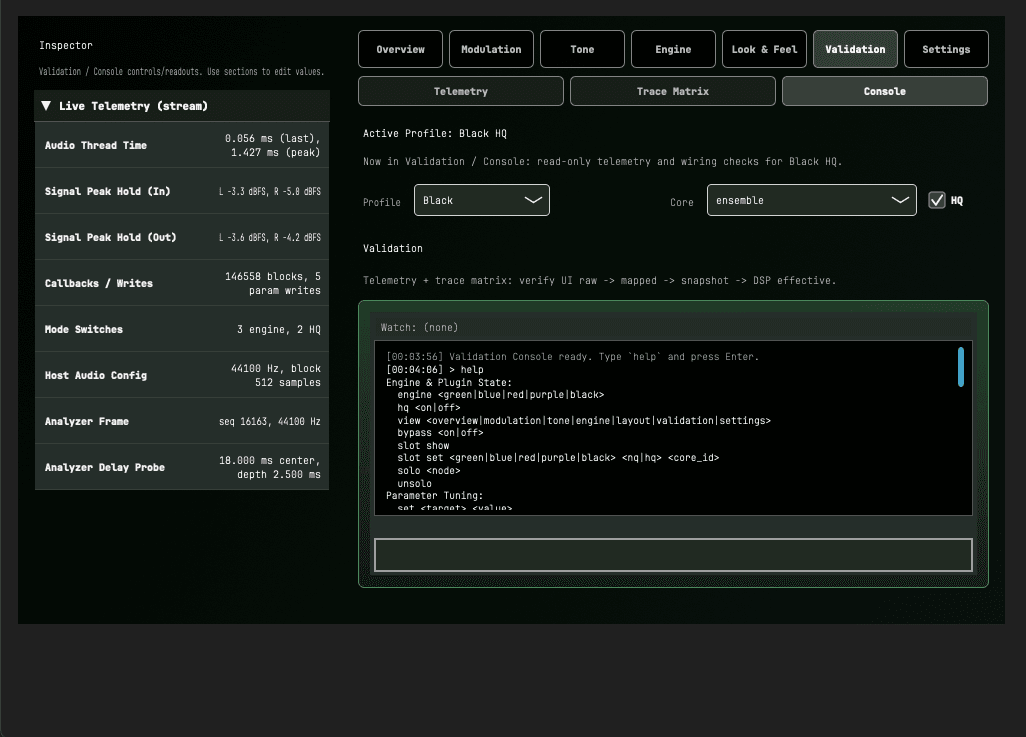Click the Signal Peak Hold (In) readout
This screenshot has width=1026, height=737.
coord(182,191)
